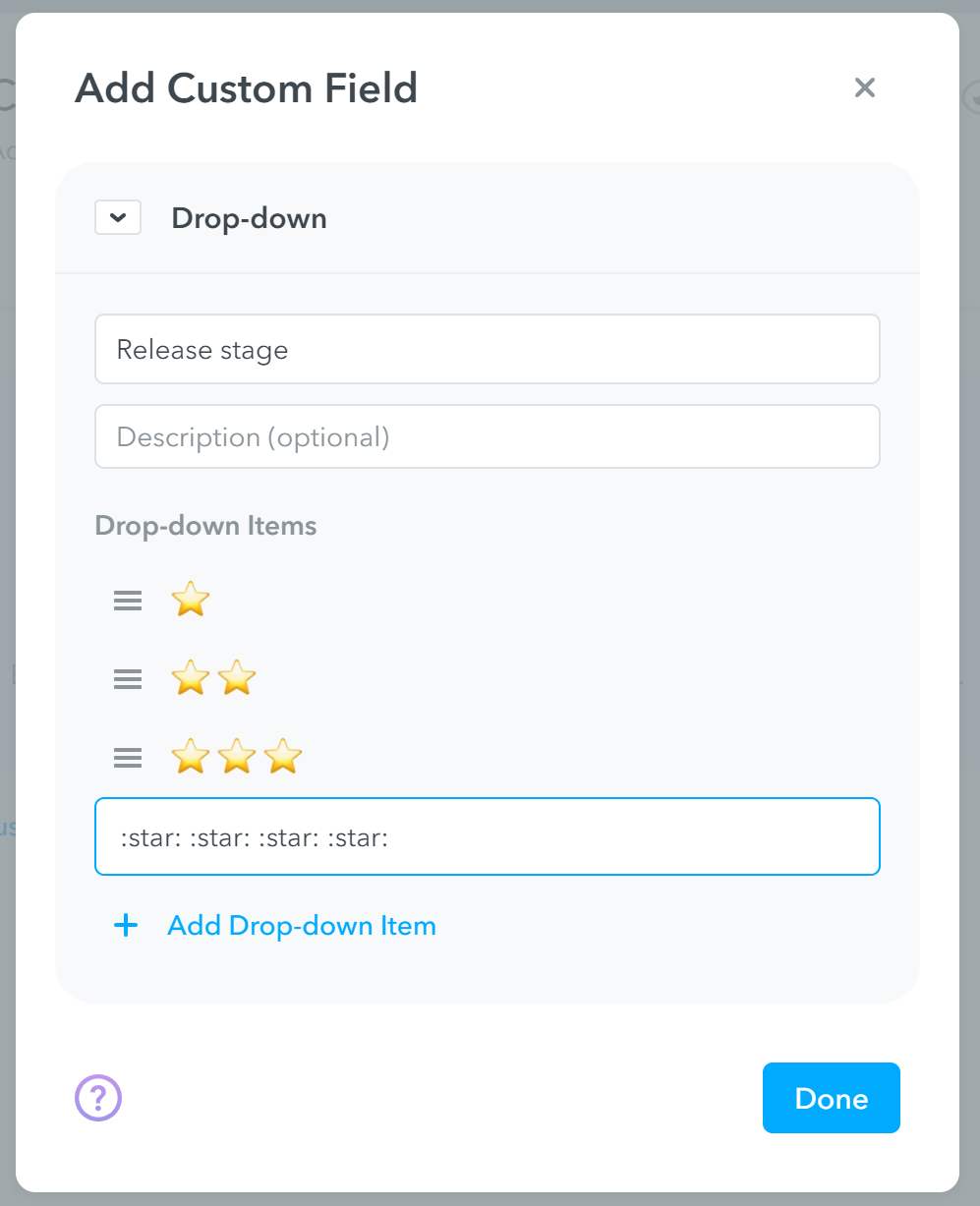Click the three-star drop-down item
This screenshot has height=1206, width=980.
tap(236, 757)
